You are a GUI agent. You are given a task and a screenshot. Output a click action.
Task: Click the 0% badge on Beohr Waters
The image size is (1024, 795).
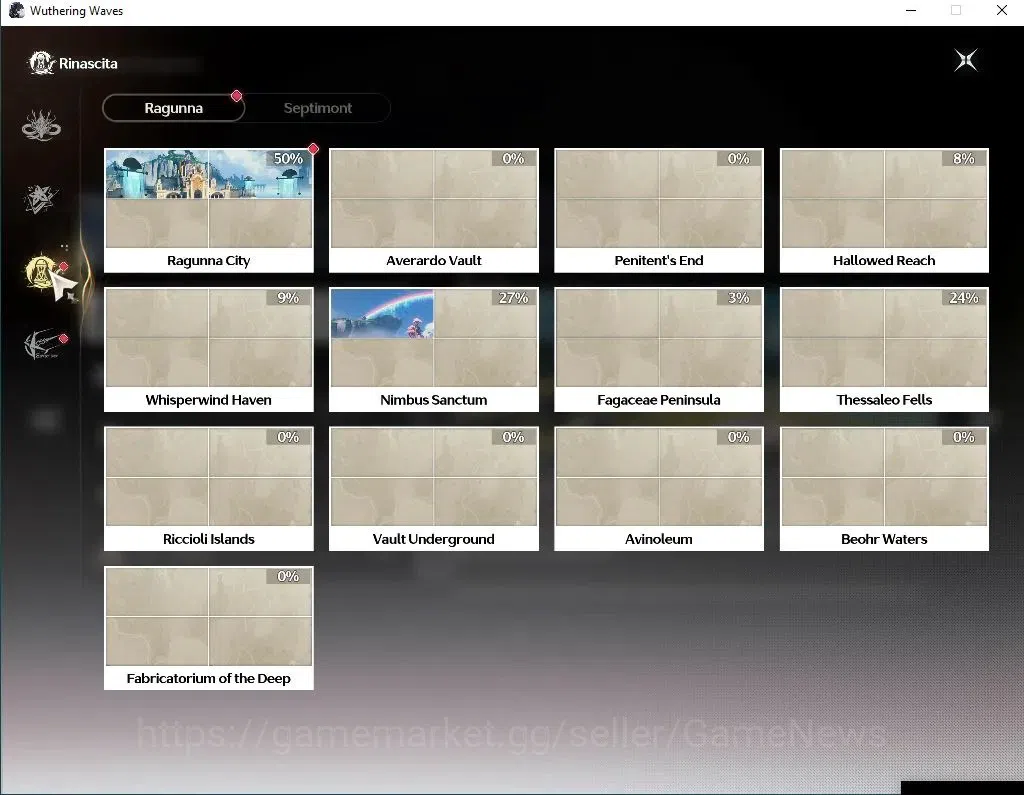point(964,436)
